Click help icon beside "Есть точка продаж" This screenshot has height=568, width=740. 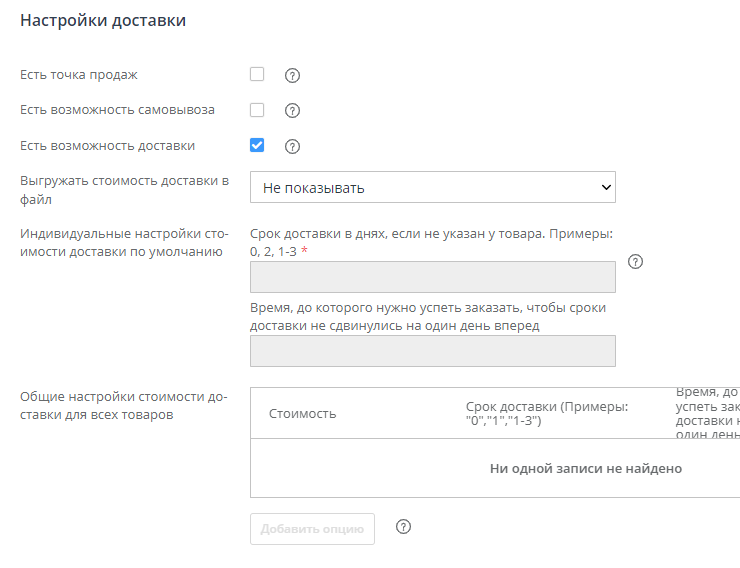(x=293, y=75)
